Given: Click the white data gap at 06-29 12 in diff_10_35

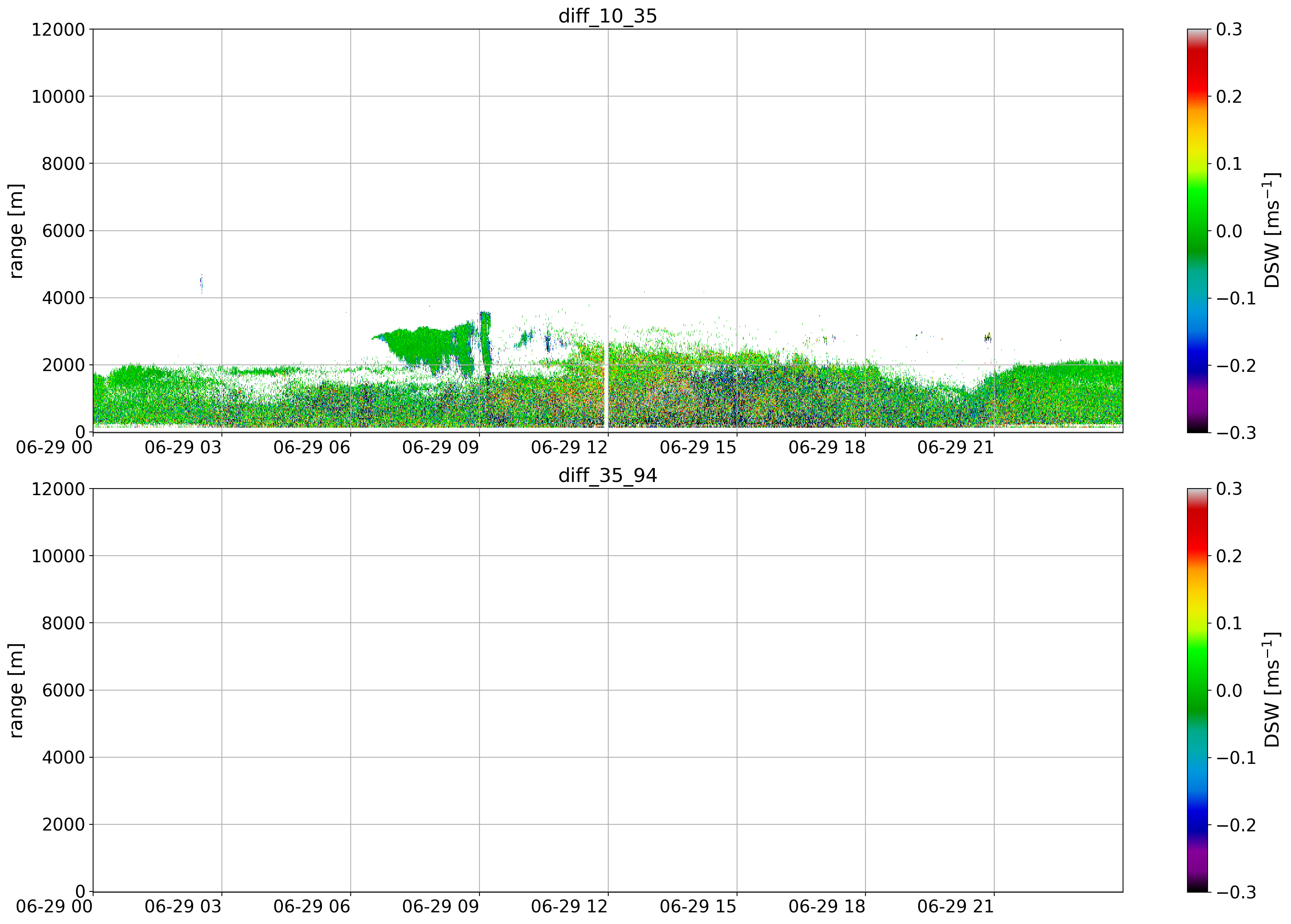Looking at the screenshot, I should pos(606,385).
